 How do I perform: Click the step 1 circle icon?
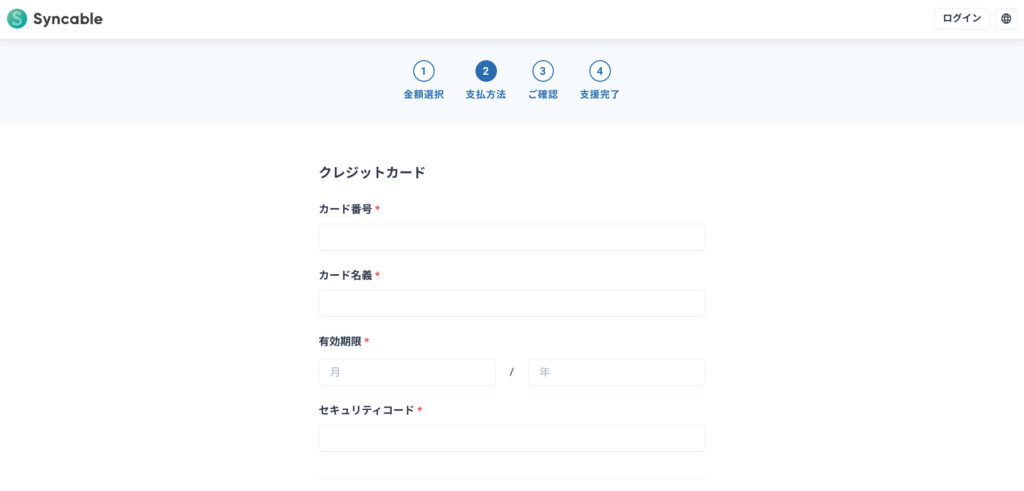424,71
